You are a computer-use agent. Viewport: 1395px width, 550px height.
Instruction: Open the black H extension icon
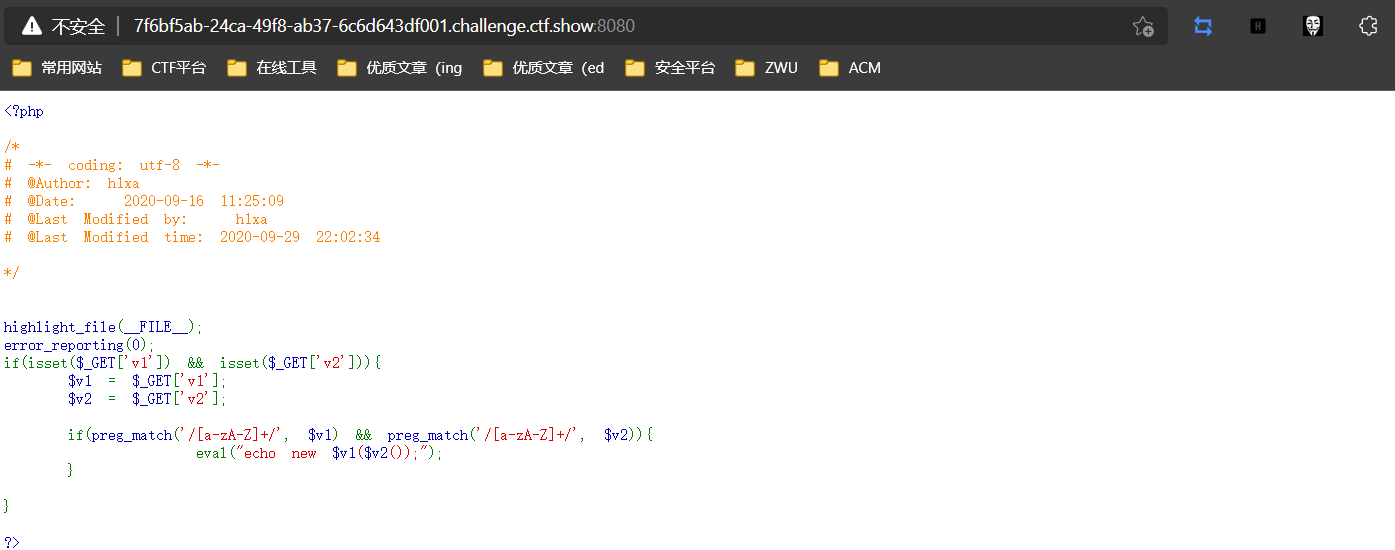1258,27
